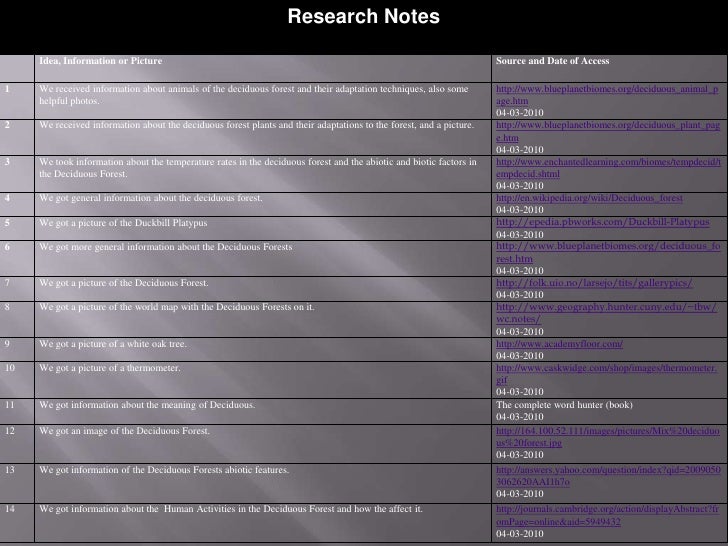Open the journals.cambridge.org abstract link
Viewport: 728px width, 546px height.
pos(607,515)
